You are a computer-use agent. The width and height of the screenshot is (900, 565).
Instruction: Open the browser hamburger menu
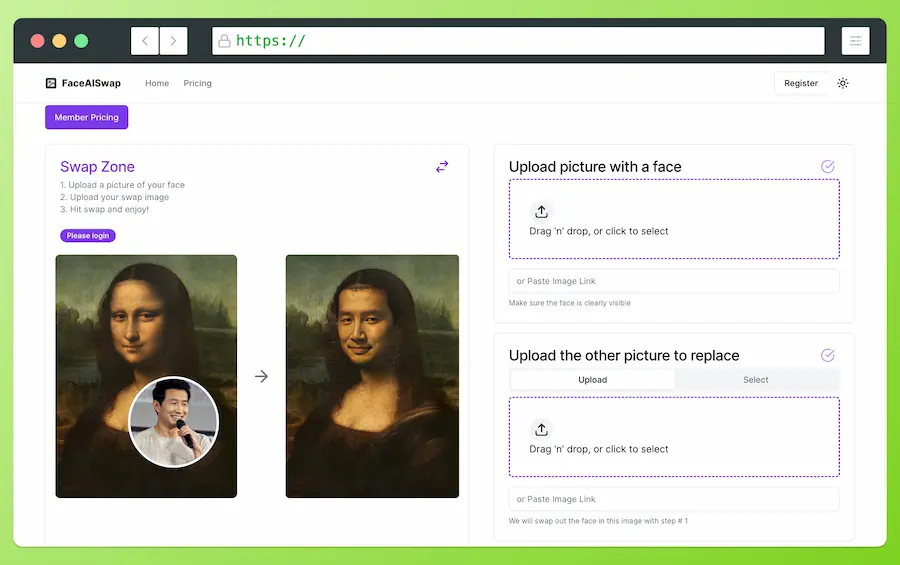[x=855, y=41]
